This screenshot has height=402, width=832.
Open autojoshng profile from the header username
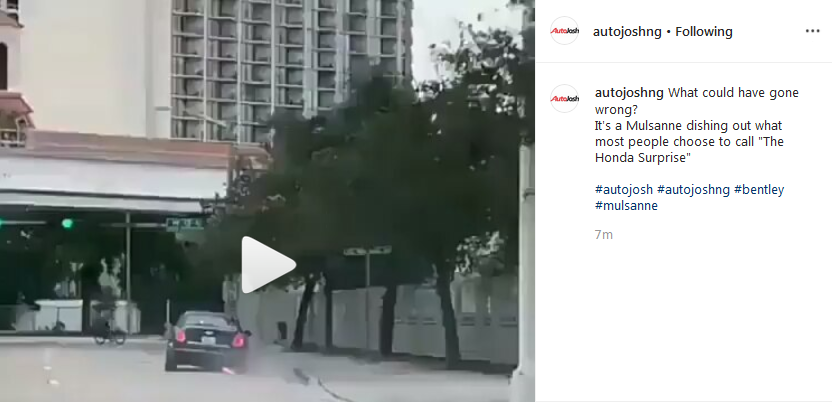(627, 32)
